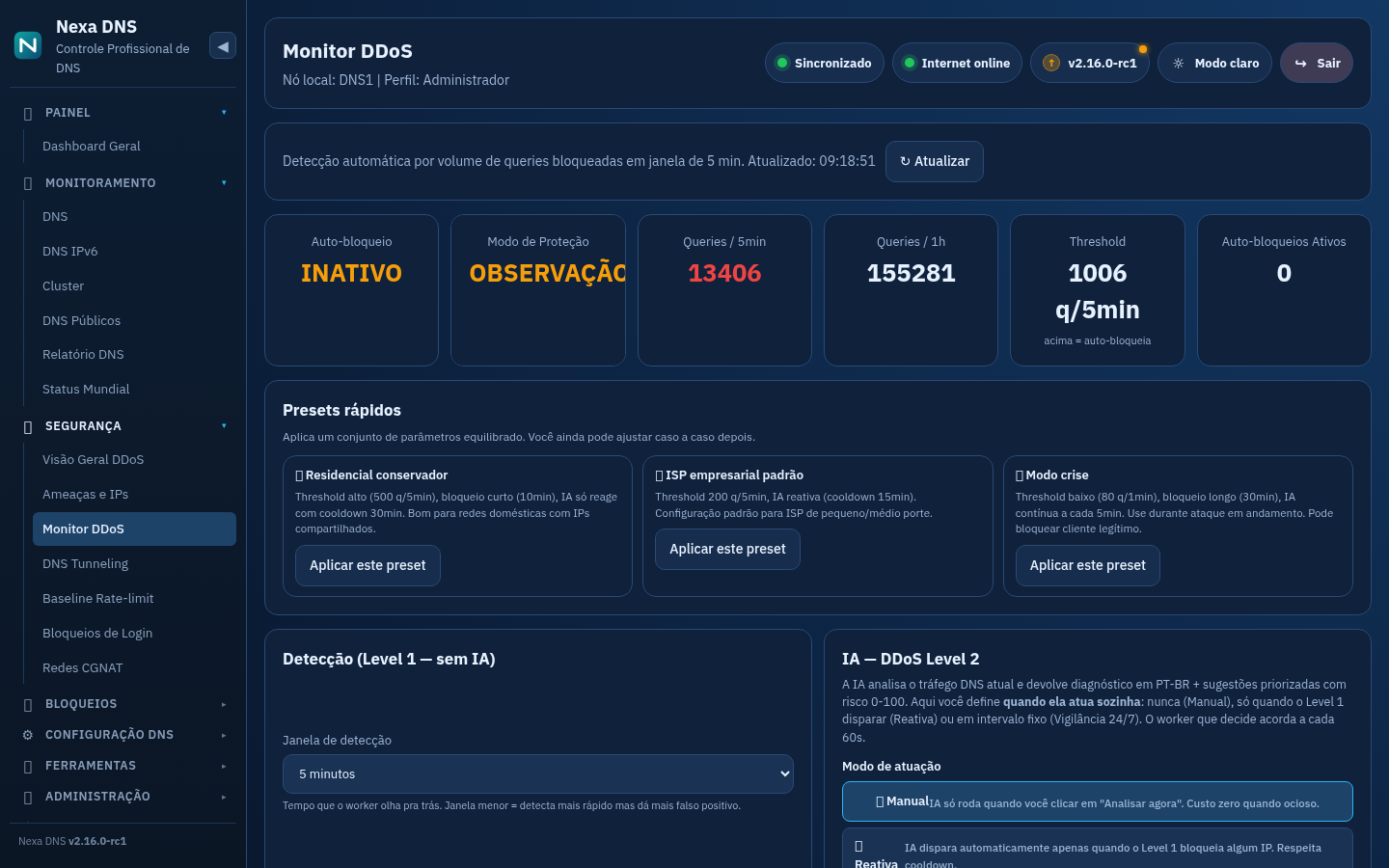This screenshot has height=868, width=1389.
Task: Collapse the SEGURANÇA section chevron
Action: (x=224, y=426)
